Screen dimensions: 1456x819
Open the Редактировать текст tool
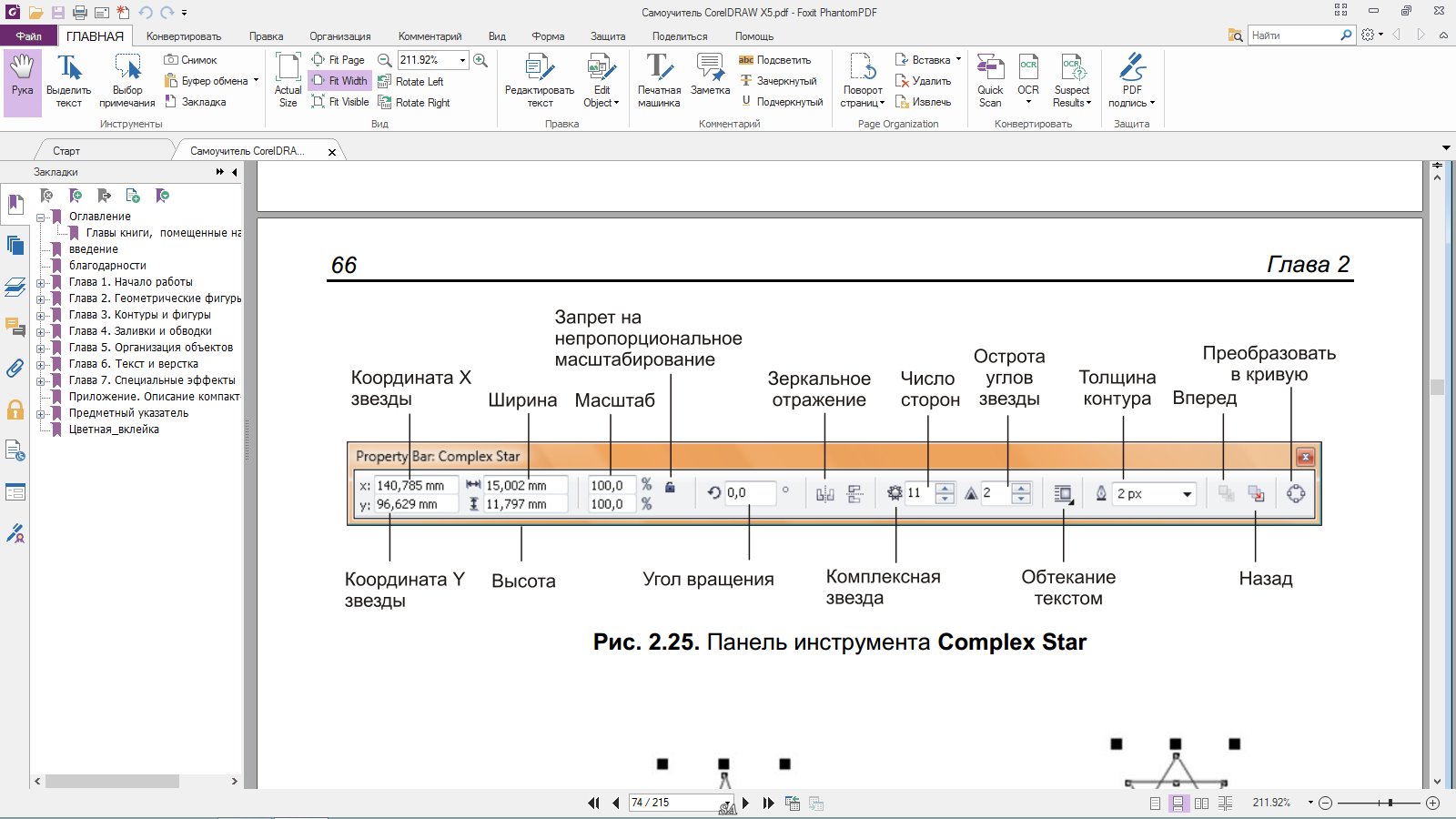(540, 82)
